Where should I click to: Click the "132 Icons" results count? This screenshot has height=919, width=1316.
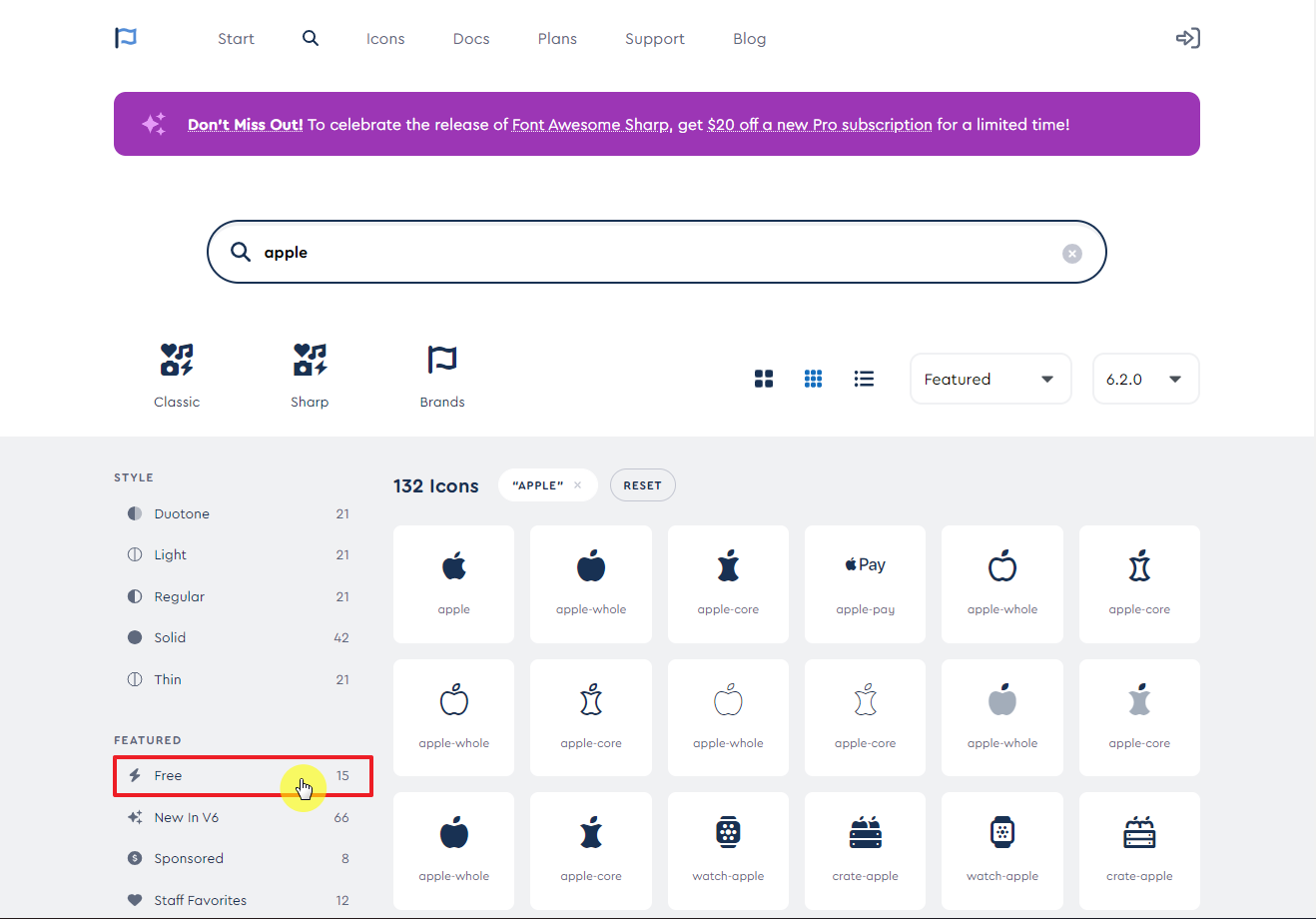click(x=436, y=486)
